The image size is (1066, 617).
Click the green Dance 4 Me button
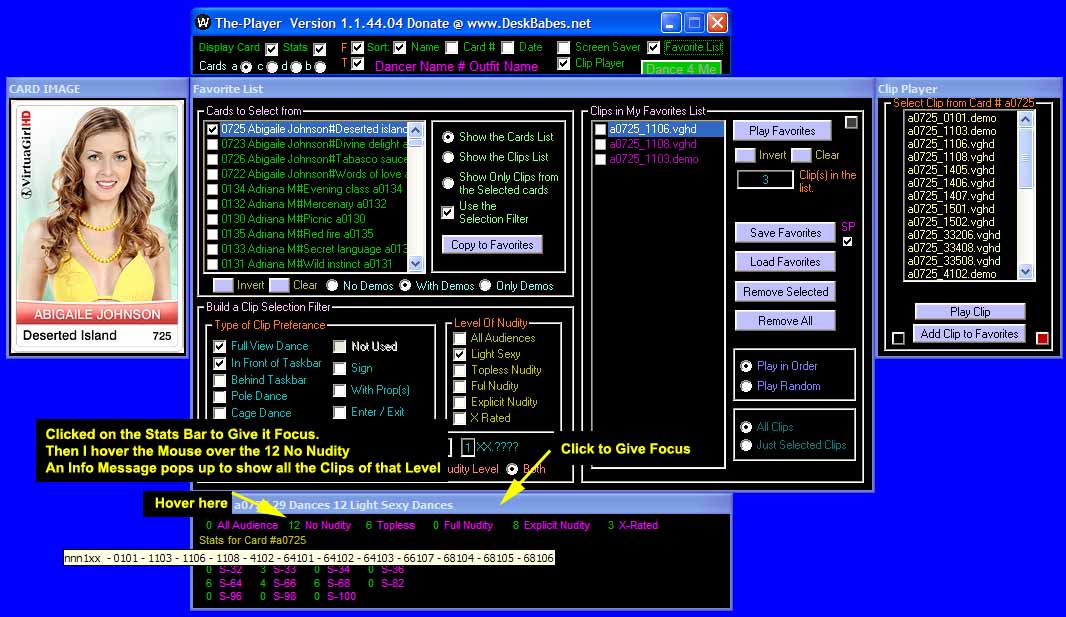pyautogui.click(x=681, y=69)
